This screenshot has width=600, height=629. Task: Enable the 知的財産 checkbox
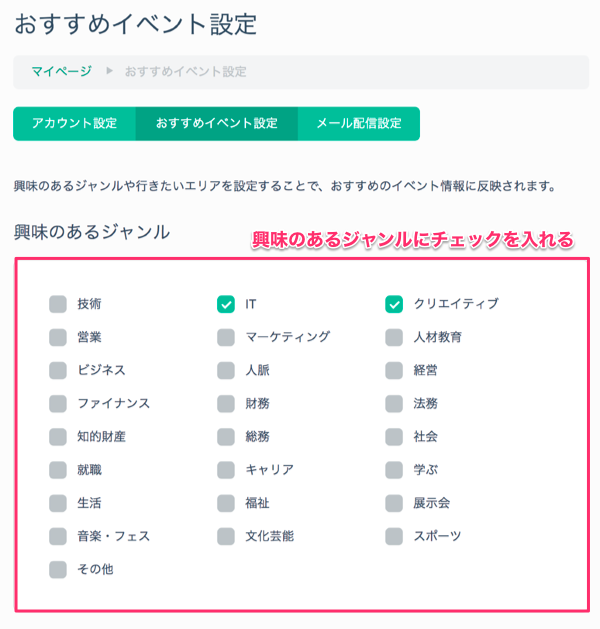pyautogui.click(x=58, y=436)
